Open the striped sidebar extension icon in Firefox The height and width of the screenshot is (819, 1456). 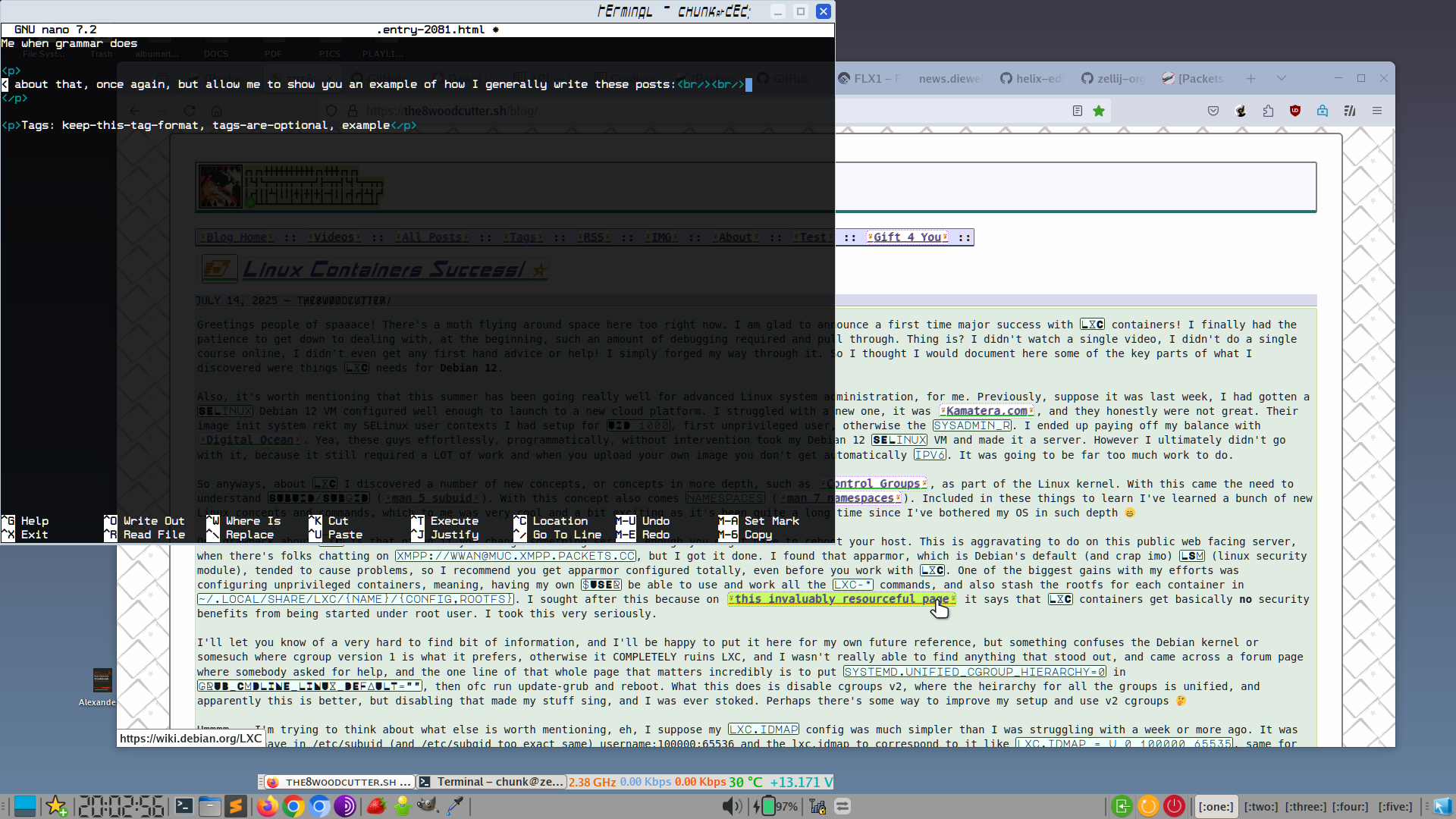coord(1350,111)
